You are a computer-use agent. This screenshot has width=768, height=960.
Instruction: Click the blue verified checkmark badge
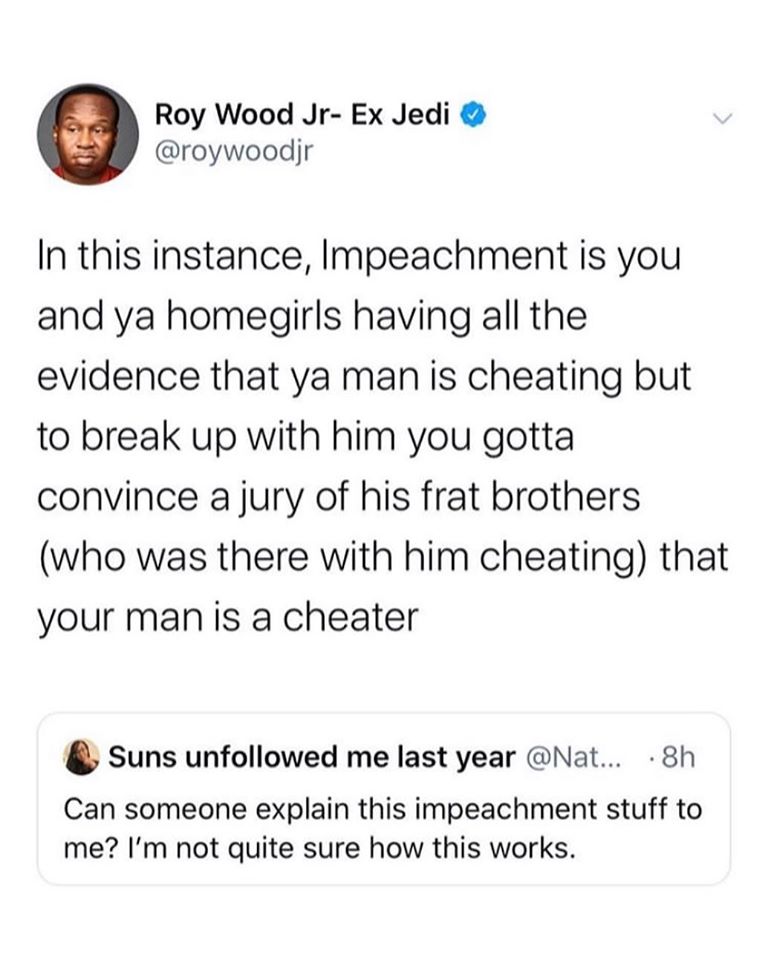[473, 115]
